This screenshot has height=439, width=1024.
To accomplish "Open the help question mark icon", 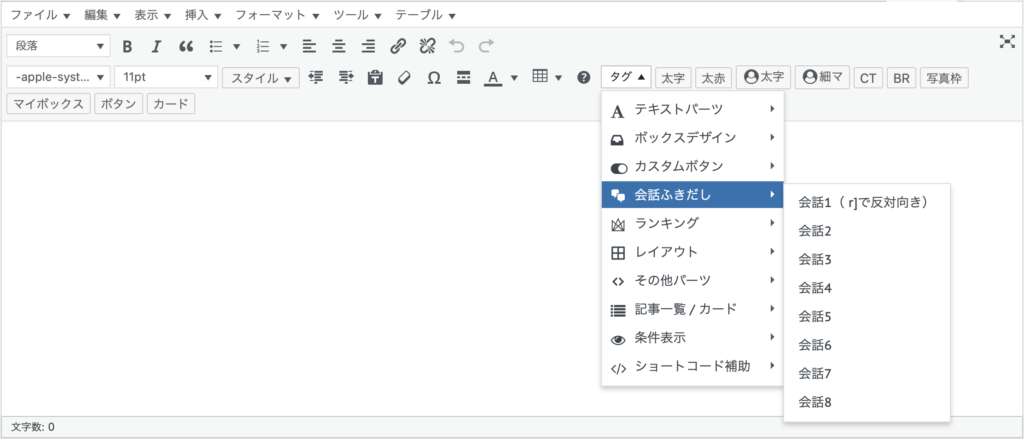I will (584, 78).
